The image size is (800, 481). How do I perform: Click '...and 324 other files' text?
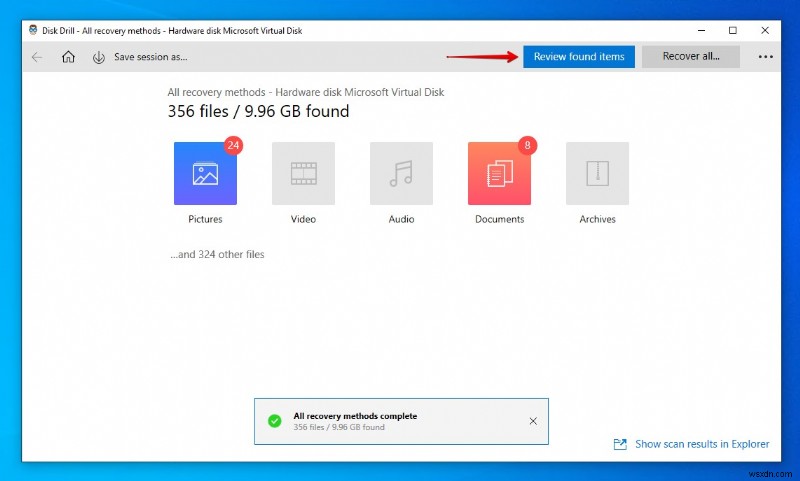(x=217, y=254)
